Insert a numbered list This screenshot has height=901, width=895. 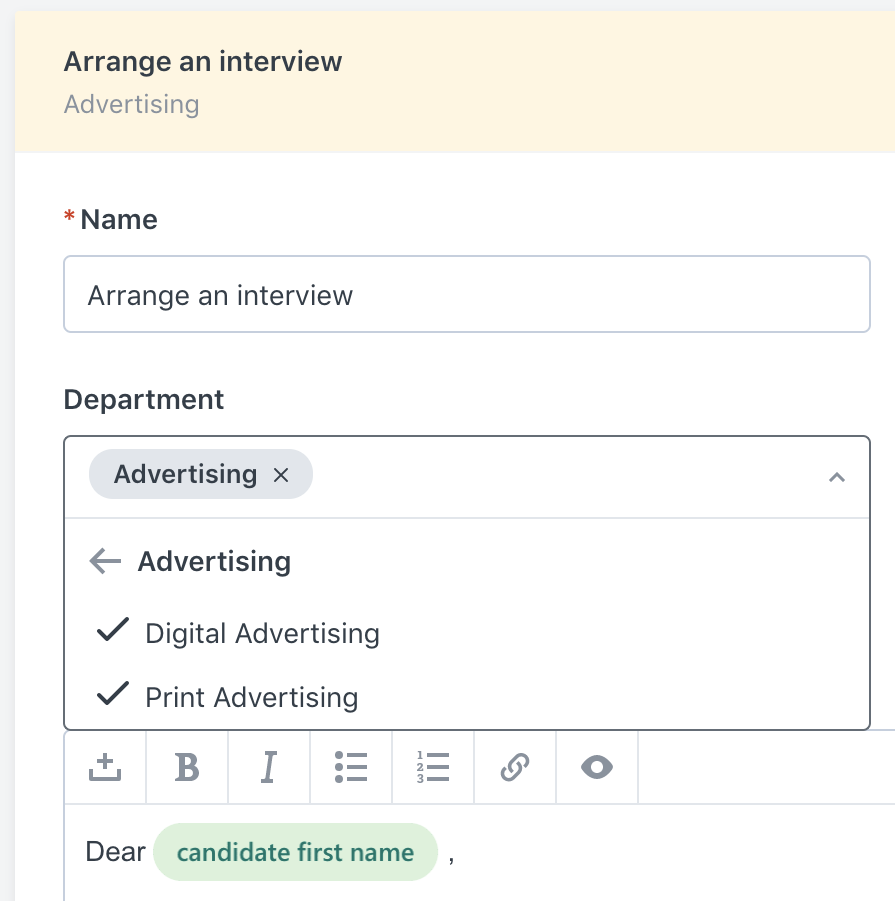pos(432,767)
